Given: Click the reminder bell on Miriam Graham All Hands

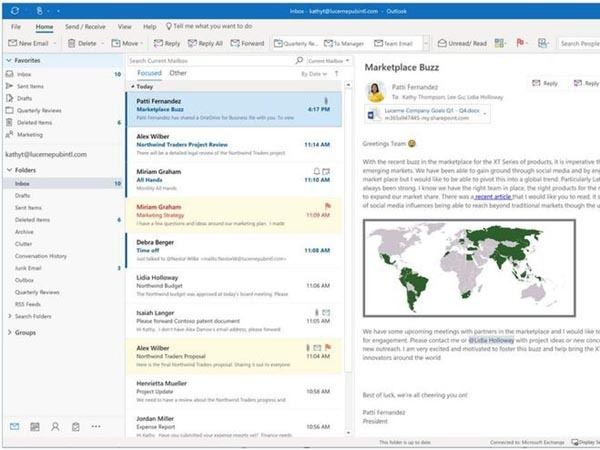Looking at the screenshot, I should [x=316, y=171].
